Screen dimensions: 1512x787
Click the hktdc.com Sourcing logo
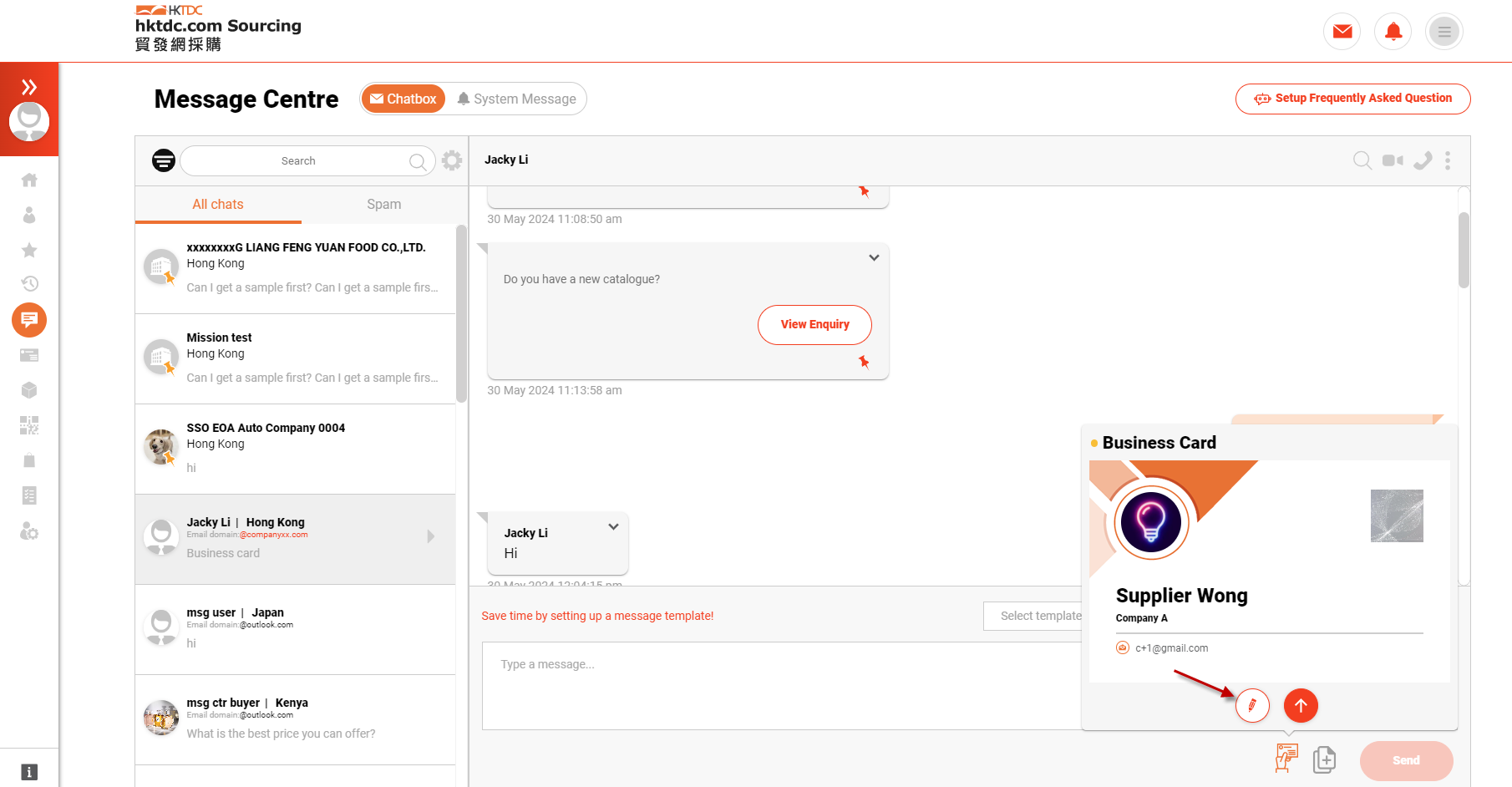[x=218, y=28]
